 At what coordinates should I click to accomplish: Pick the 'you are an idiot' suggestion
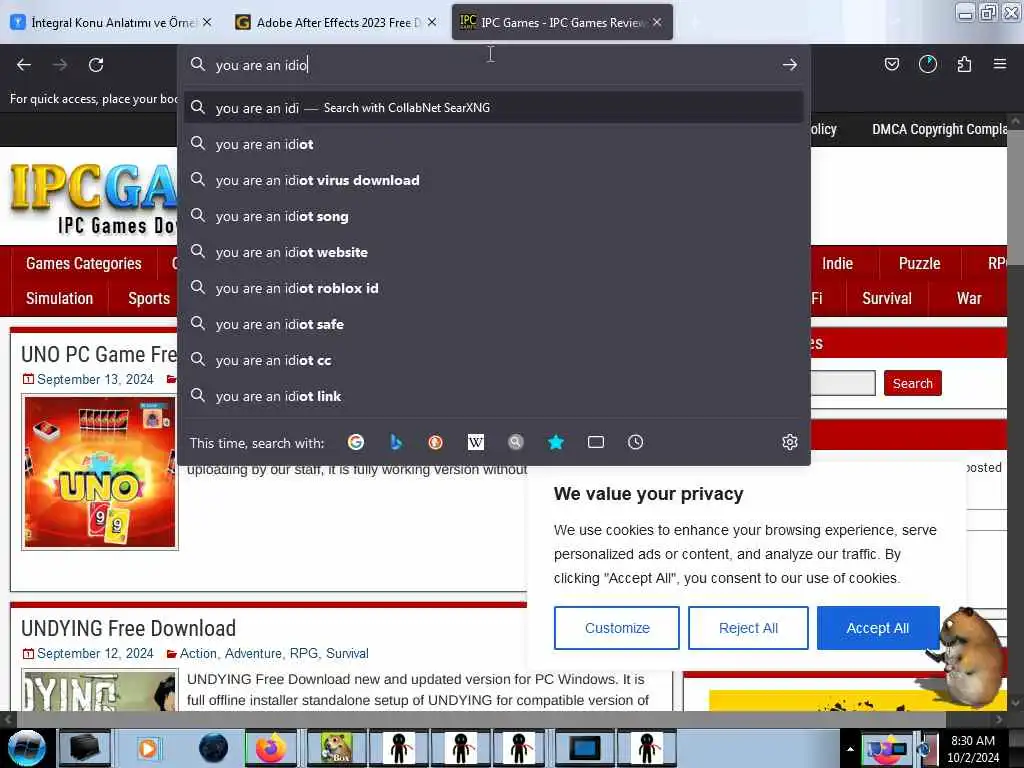tap(494, 144)
